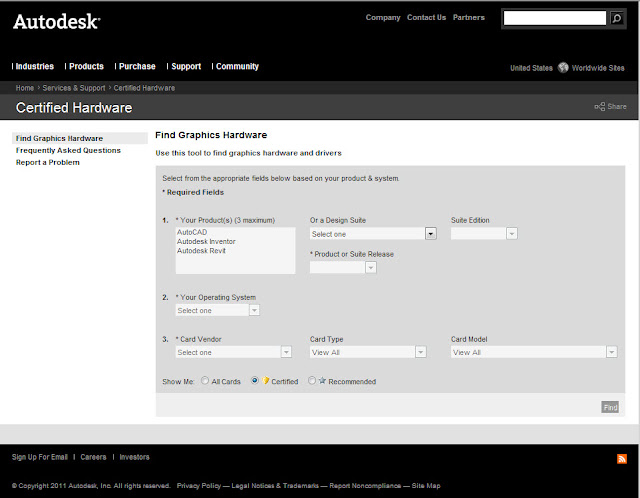Open the Community menu
Screen dimensions: 640x498
(x=237, y=66)
